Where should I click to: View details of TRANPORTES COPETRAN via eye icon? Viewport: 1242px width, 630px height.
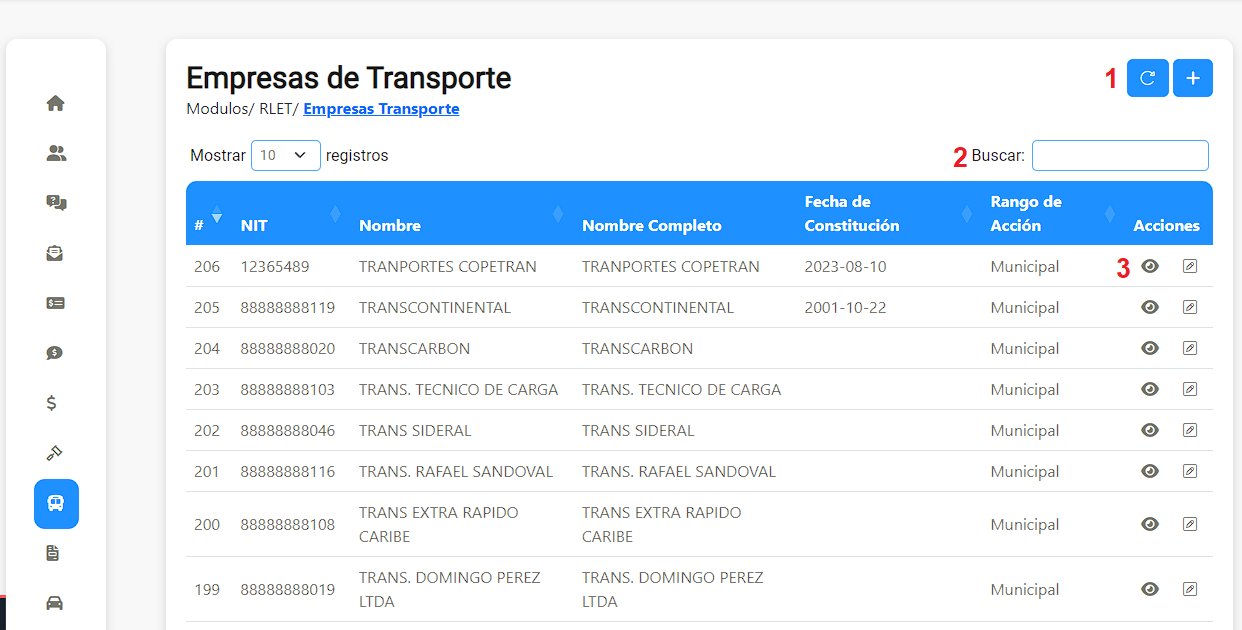[1150, 266]
